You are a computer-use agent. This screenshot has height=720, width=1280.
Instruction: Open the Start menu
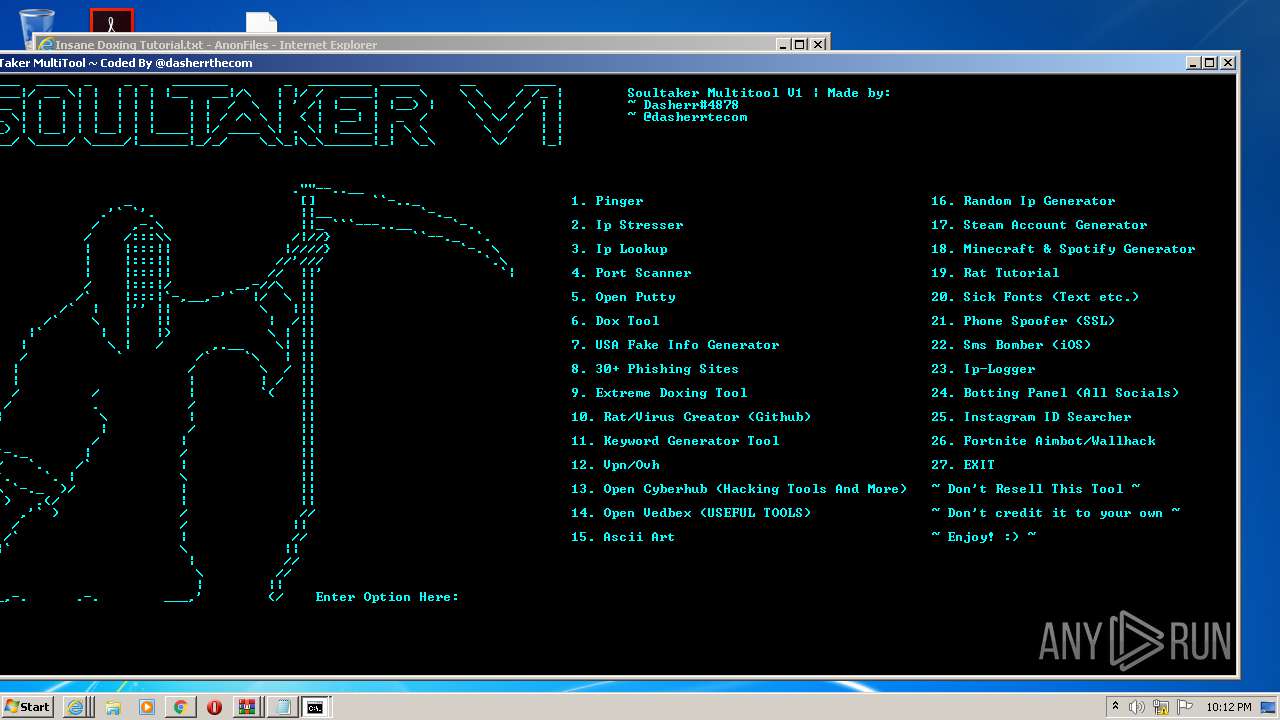(27, 706)
